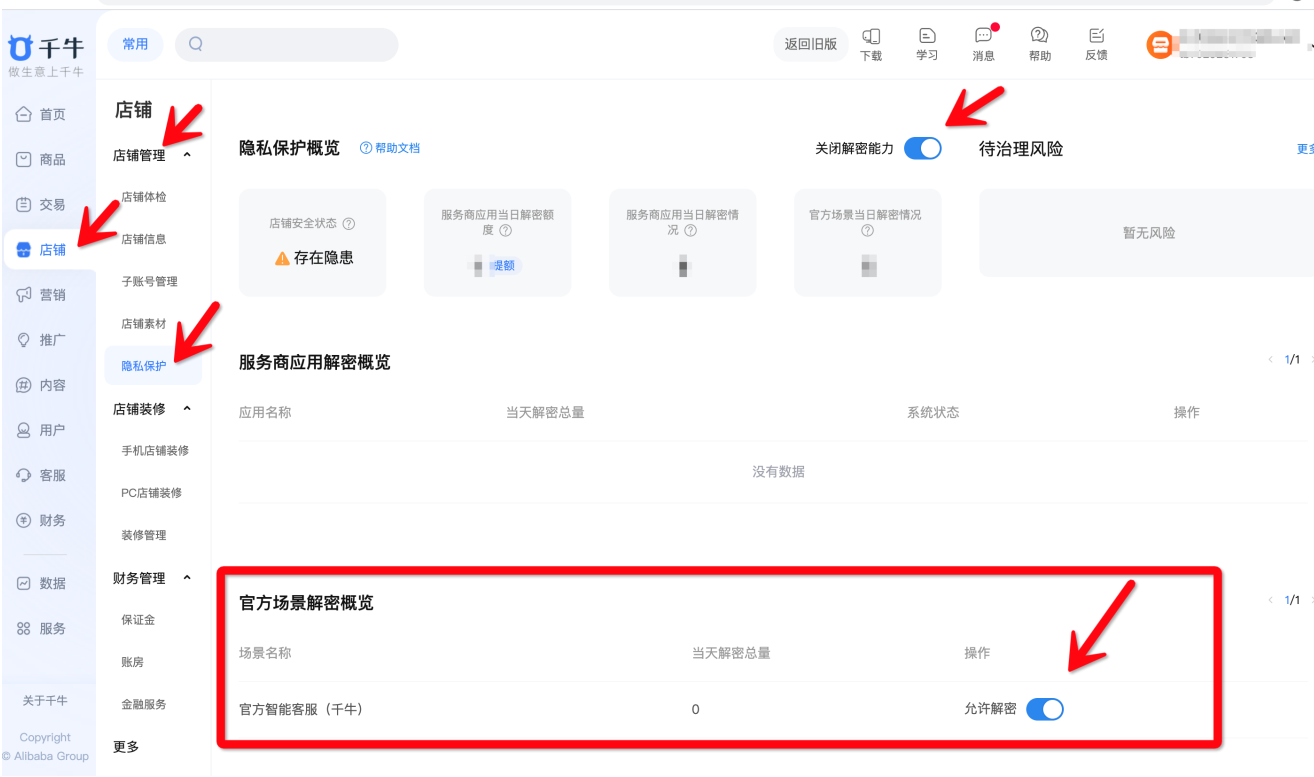The height and width of the screenshot is (777, 1314).
Task: Click the 常用 button
Action: point(135,44)
